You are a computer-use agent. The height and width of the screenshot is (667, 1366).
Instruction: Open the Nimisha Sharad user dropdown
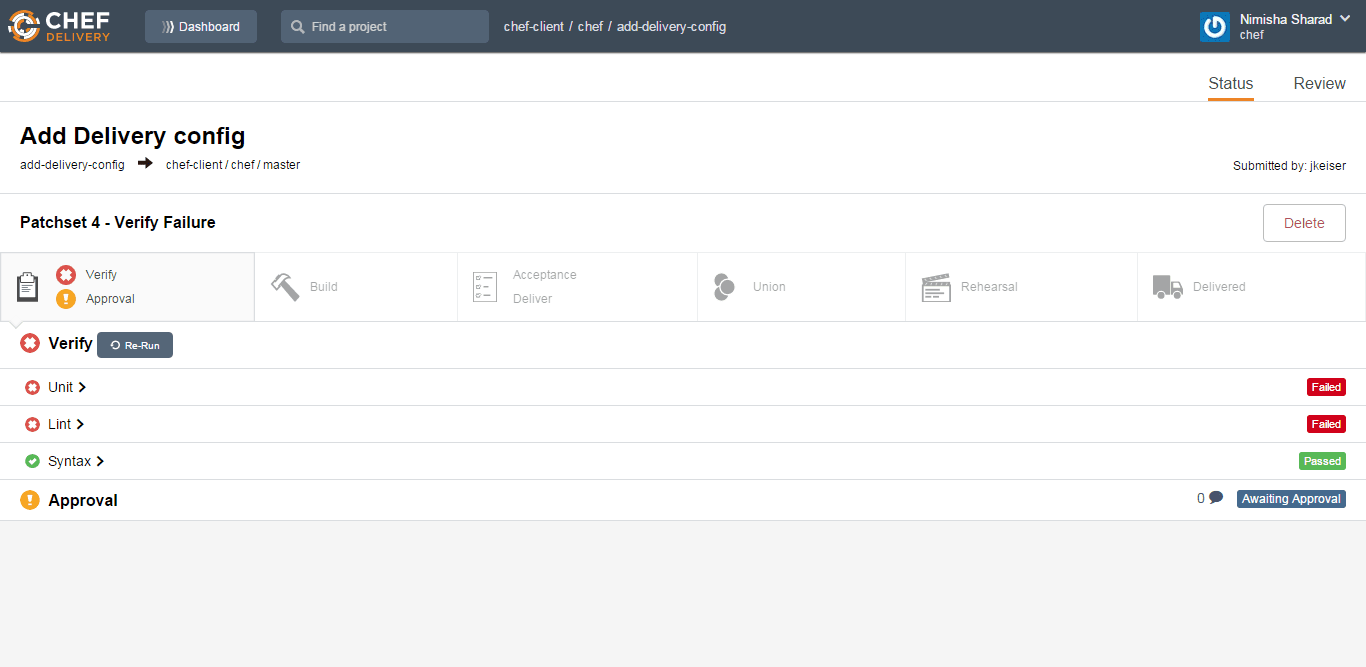click(1294, 20)
